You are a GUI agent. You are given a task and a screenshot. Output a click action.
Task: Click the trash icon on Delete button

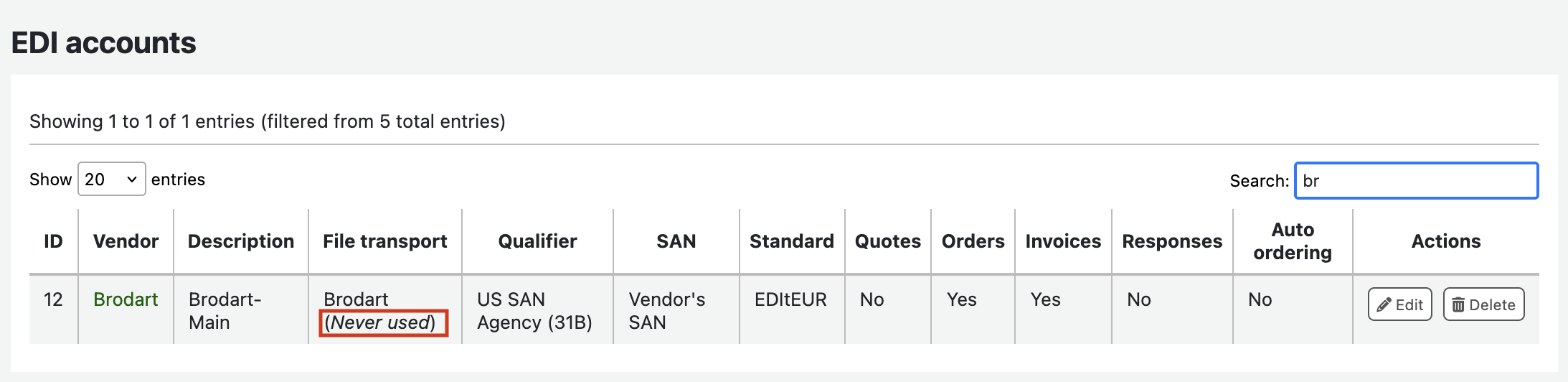(x=1458, y=305)
